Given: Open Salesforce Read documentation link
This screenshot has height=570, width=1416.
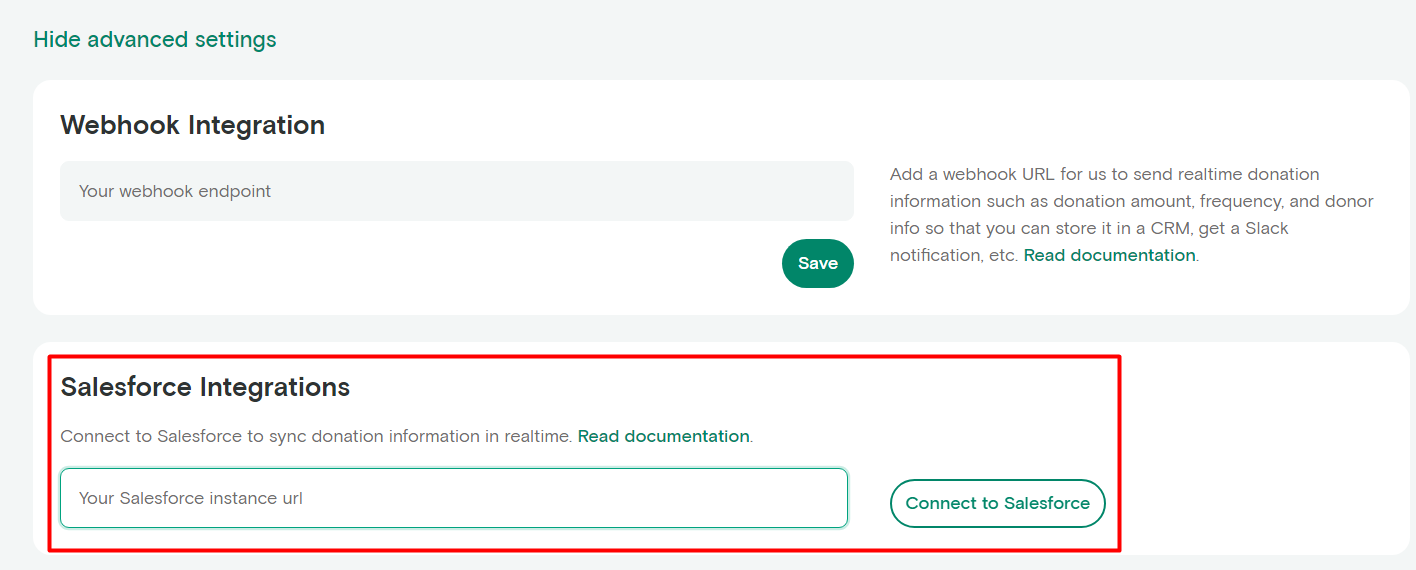Looking at the screenshot, I should point(664,437).
